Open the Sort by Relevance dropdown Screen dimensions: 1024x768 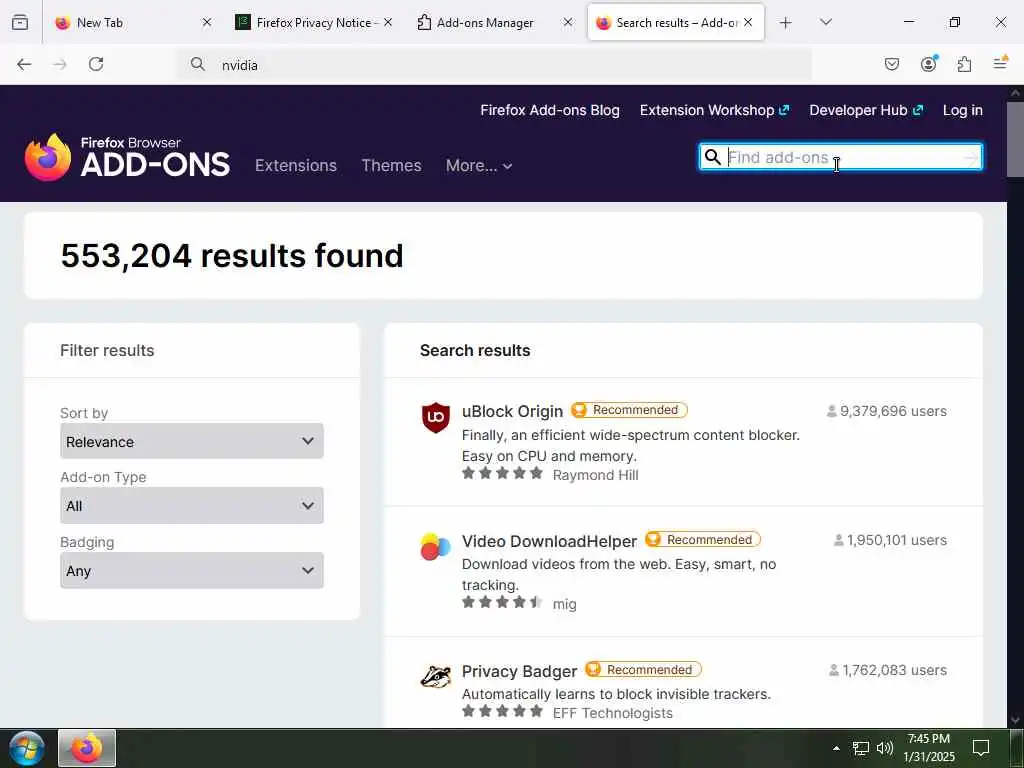pyautogui.click(x=191, y=441)
